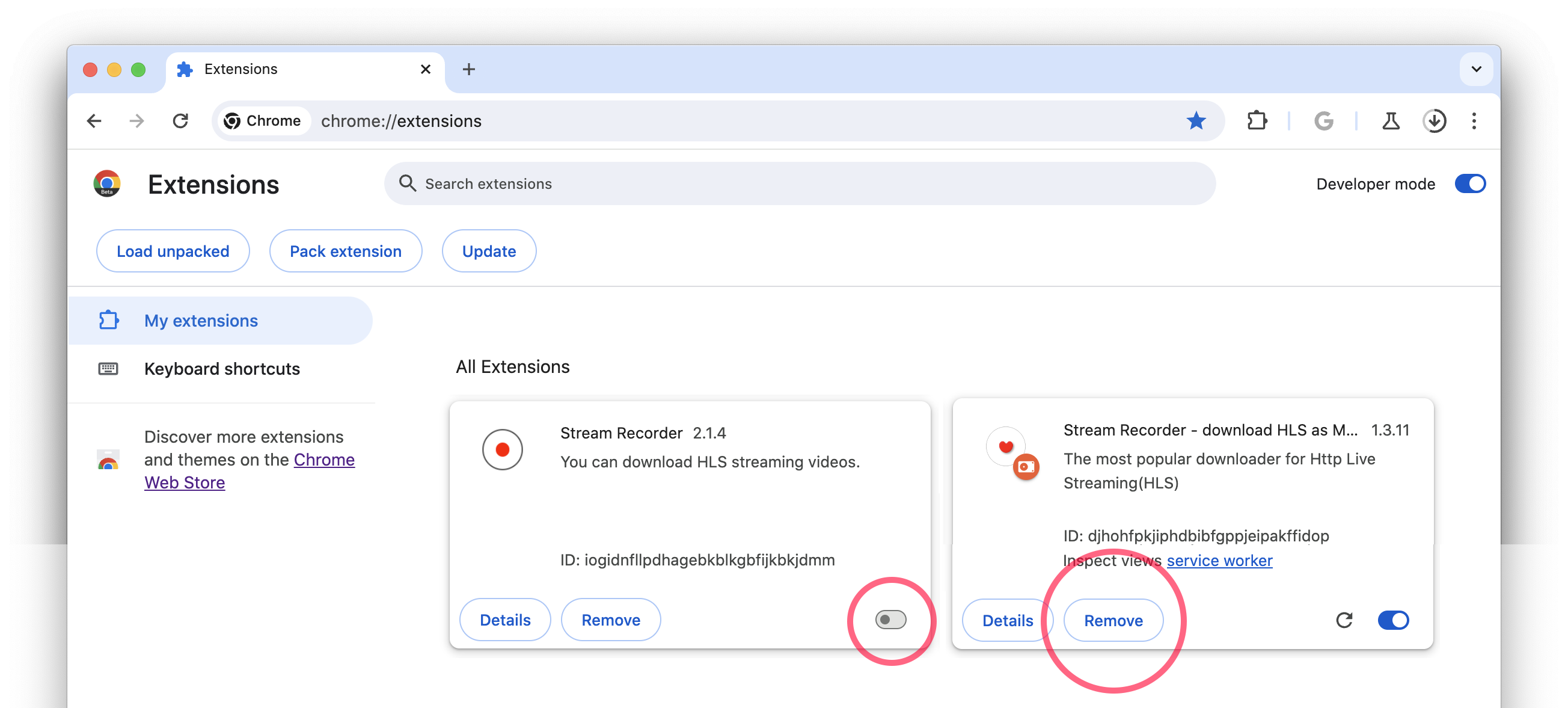Click the Stream Recorder HLS extension icon
1568x708 pixels.
click(1012, 454)
